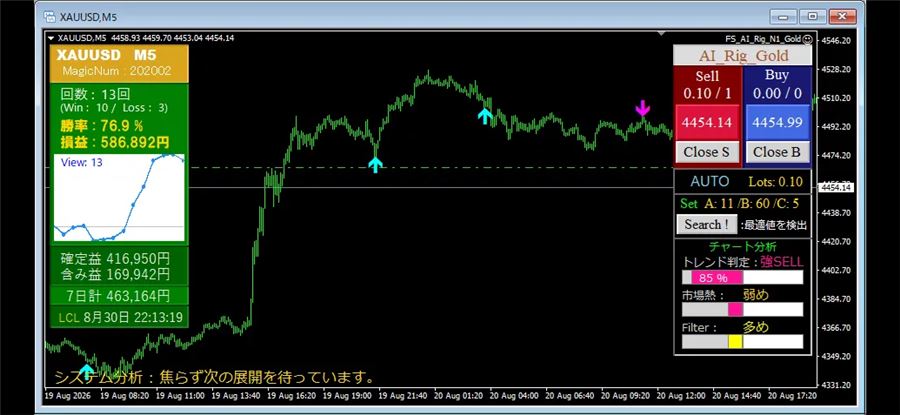This screenshot has width=900, height=415.
Task: Maximize the XAUUSD,M5 window
Action: (x=812, y=17)
